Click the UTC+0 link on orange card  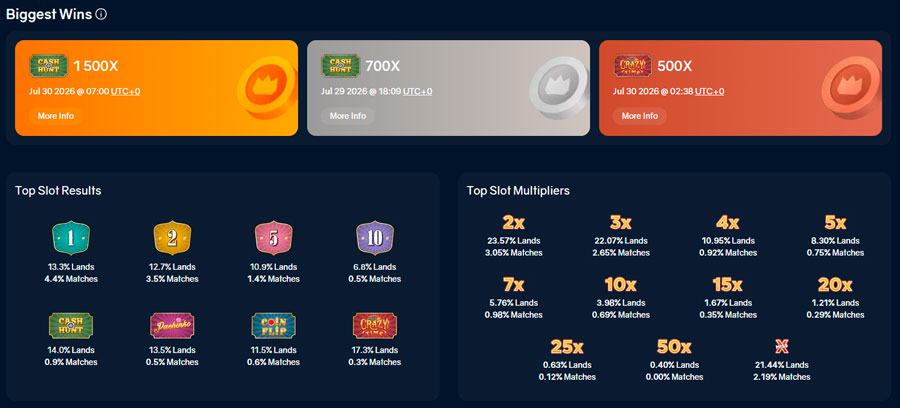point(126,91)
